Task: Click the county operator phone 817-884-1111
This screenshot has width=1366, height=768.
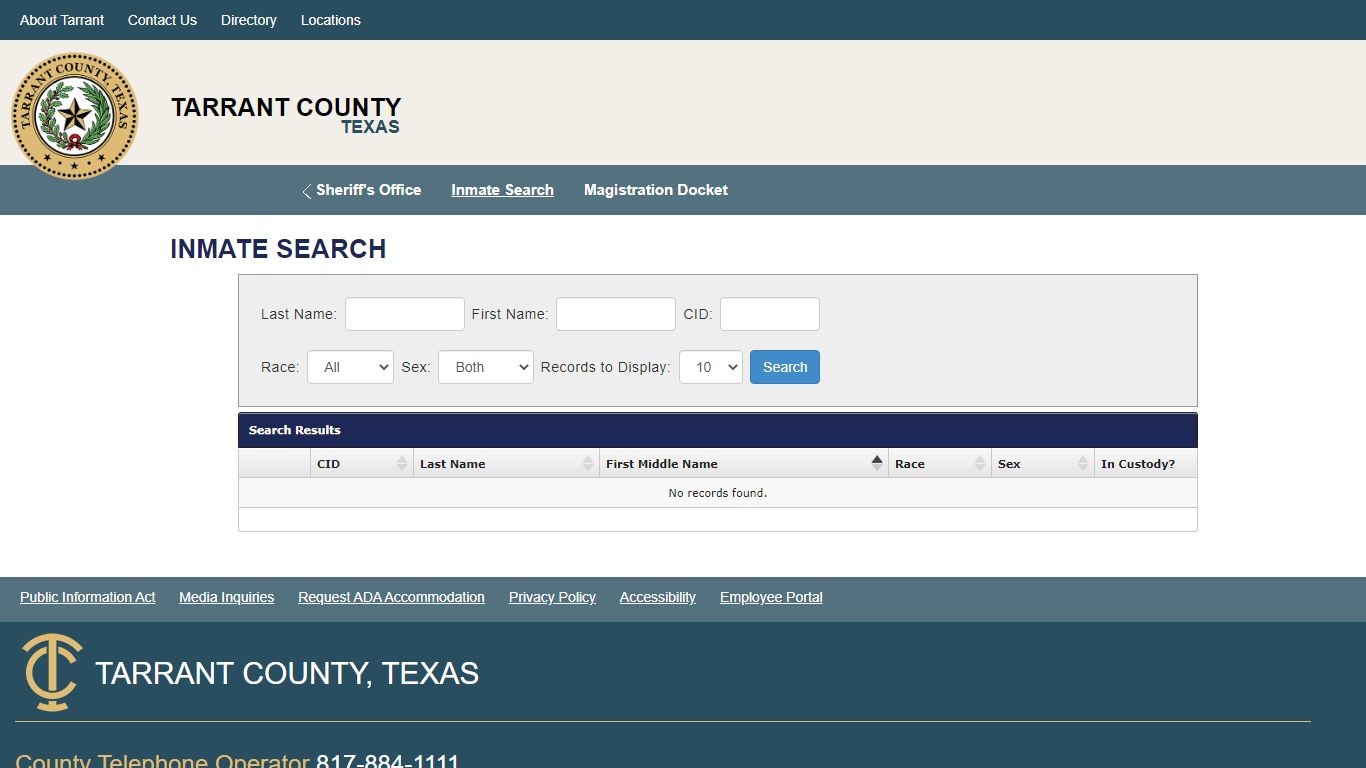Action: click(388, 762)
